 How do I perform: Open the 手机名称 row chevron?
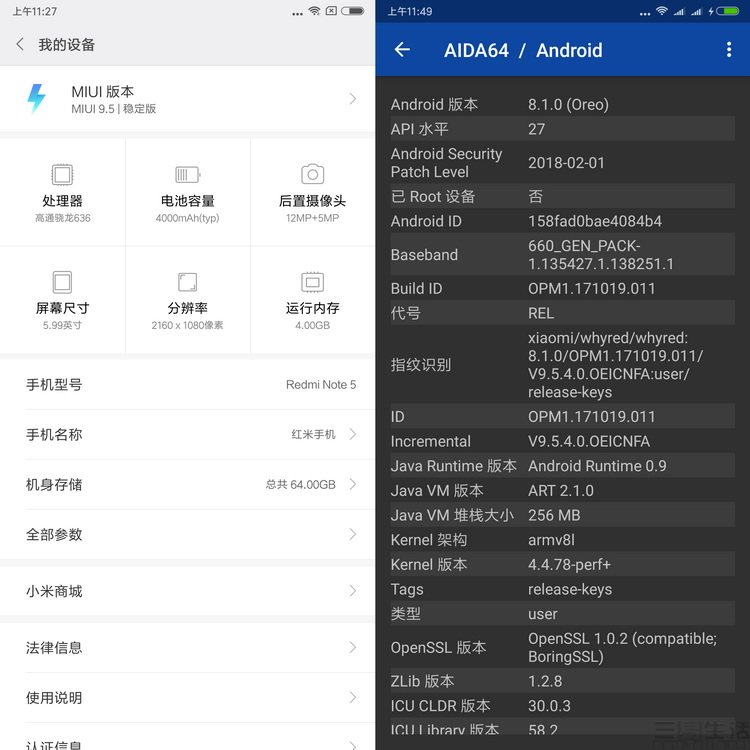tap(353, 434)
